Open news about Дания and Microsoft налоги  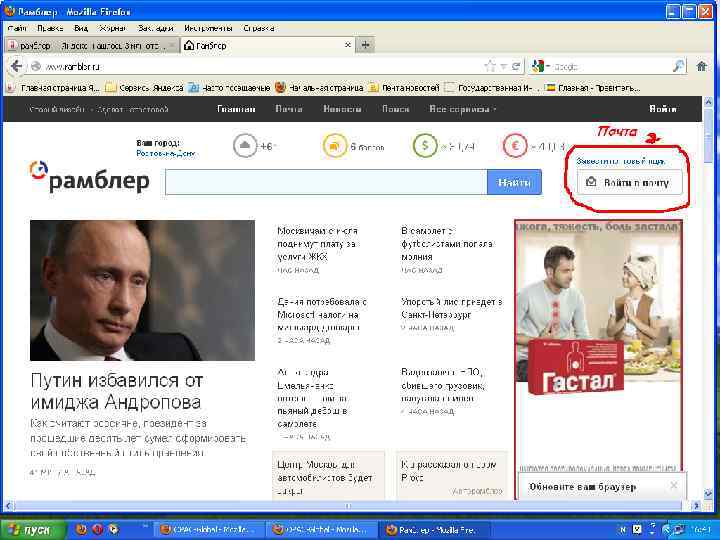point(321,315)
